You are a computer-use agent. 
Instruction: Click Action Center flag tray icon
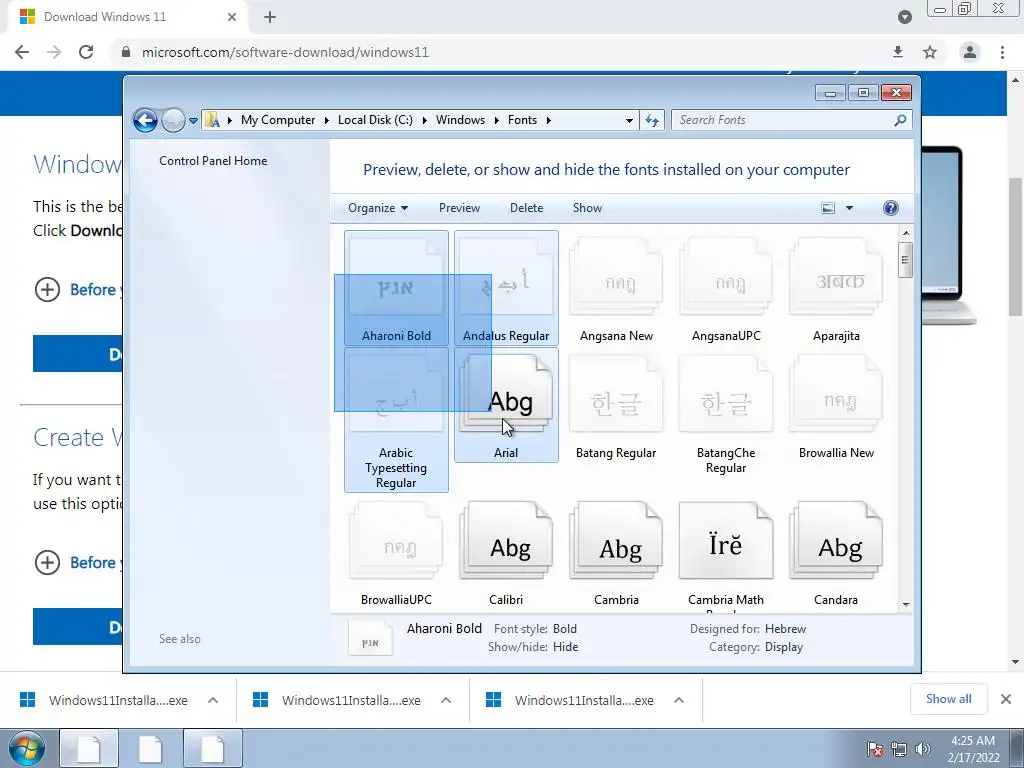(x=874, y=749)
